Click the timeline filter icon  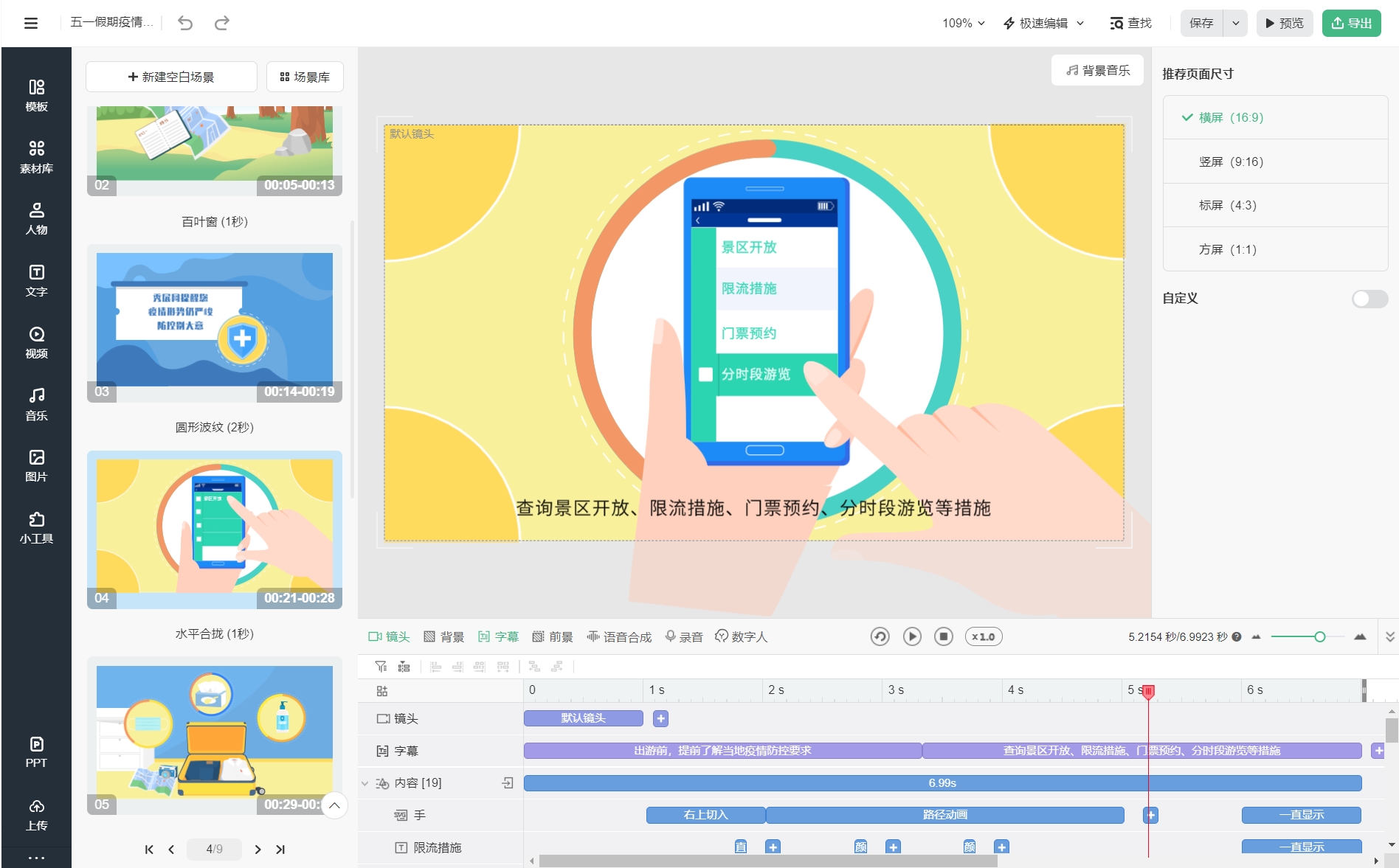coord(381,667)
